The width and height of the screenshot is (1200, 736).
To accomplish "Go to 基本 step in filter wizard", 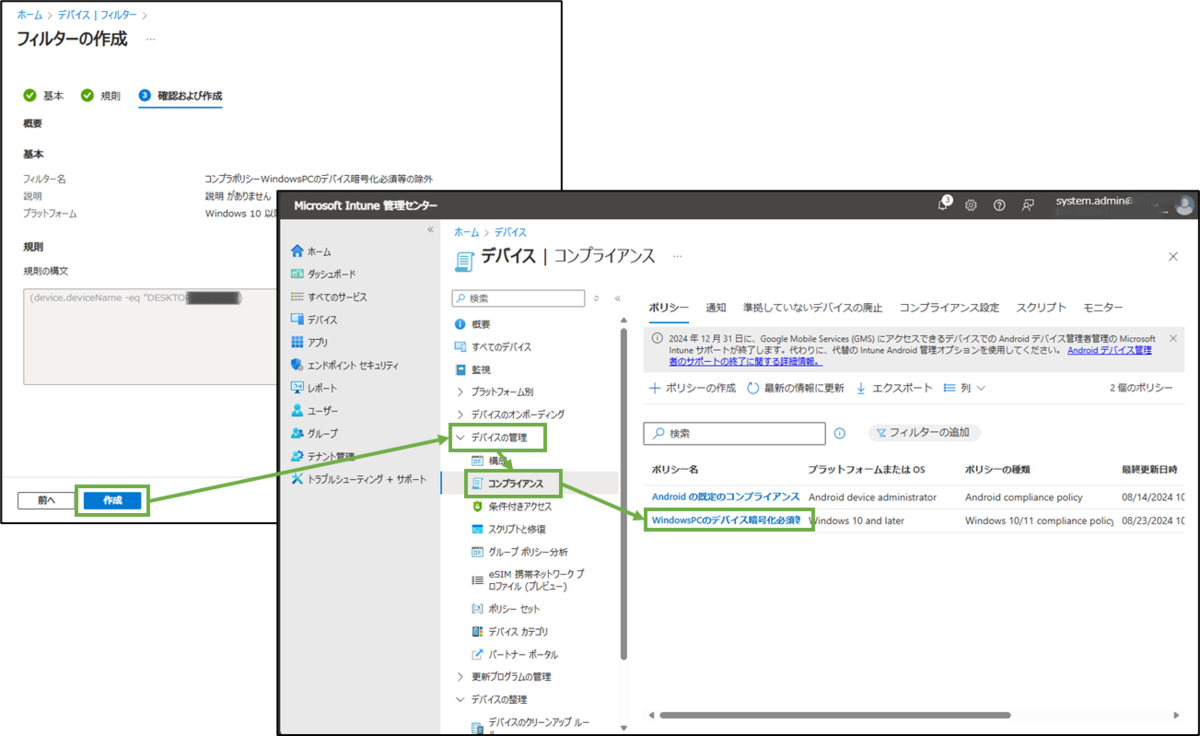I will pyautogui.click(x=43, y=96).
